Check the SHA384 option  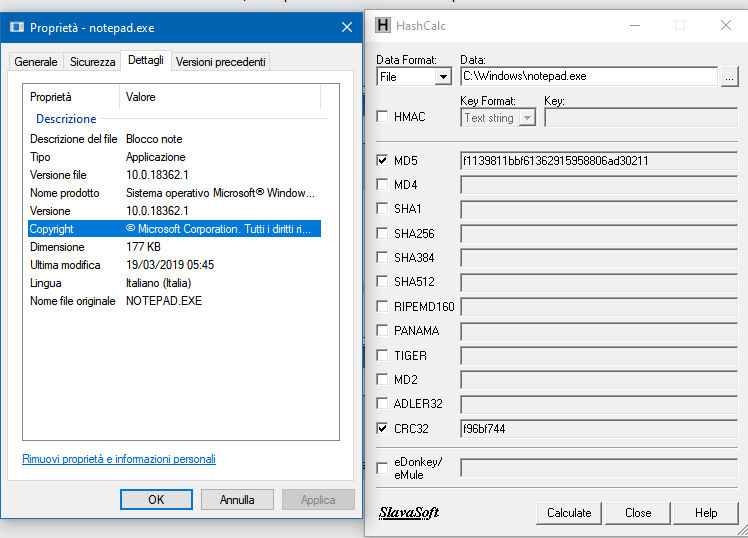coord(382,258)
